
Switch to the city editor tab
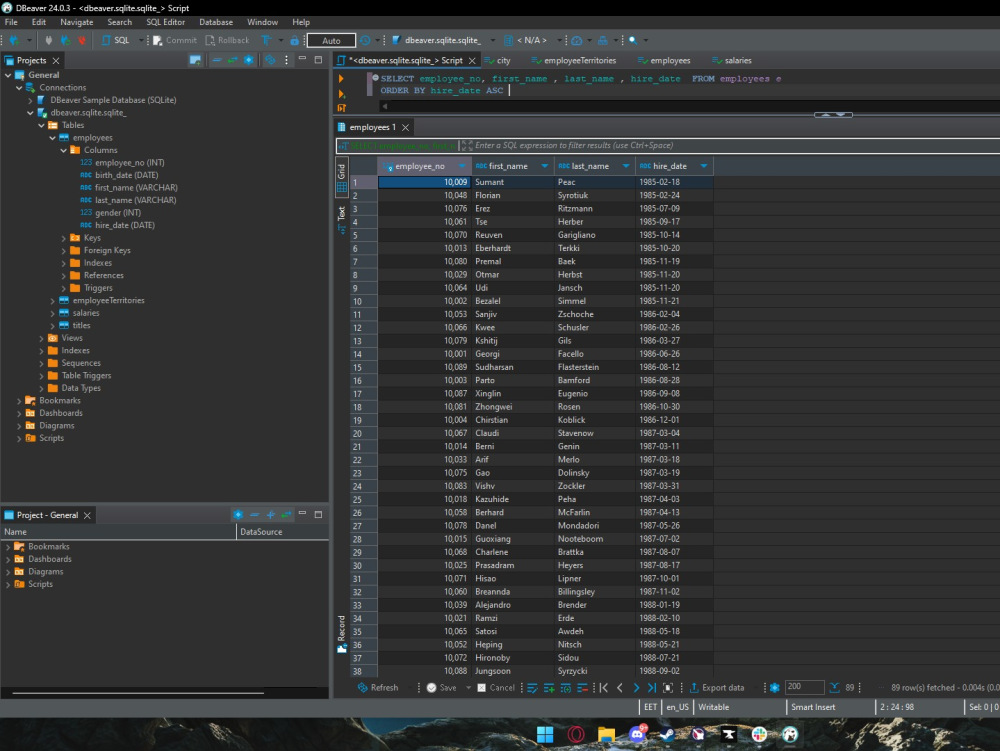click(x=497, y=61)
